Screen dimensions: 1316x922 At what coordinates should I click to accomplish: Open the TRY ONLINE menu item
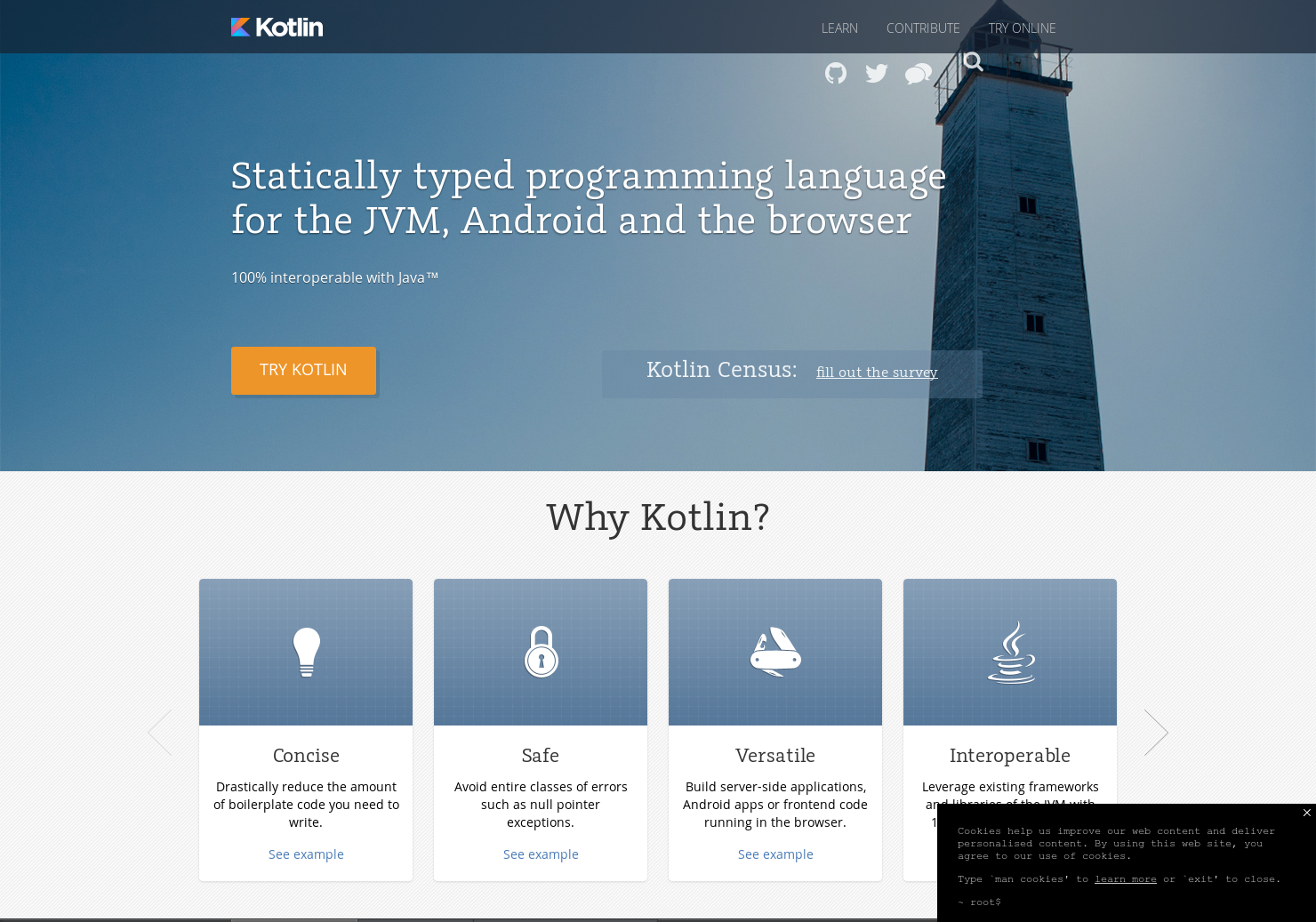(1022, 28)
